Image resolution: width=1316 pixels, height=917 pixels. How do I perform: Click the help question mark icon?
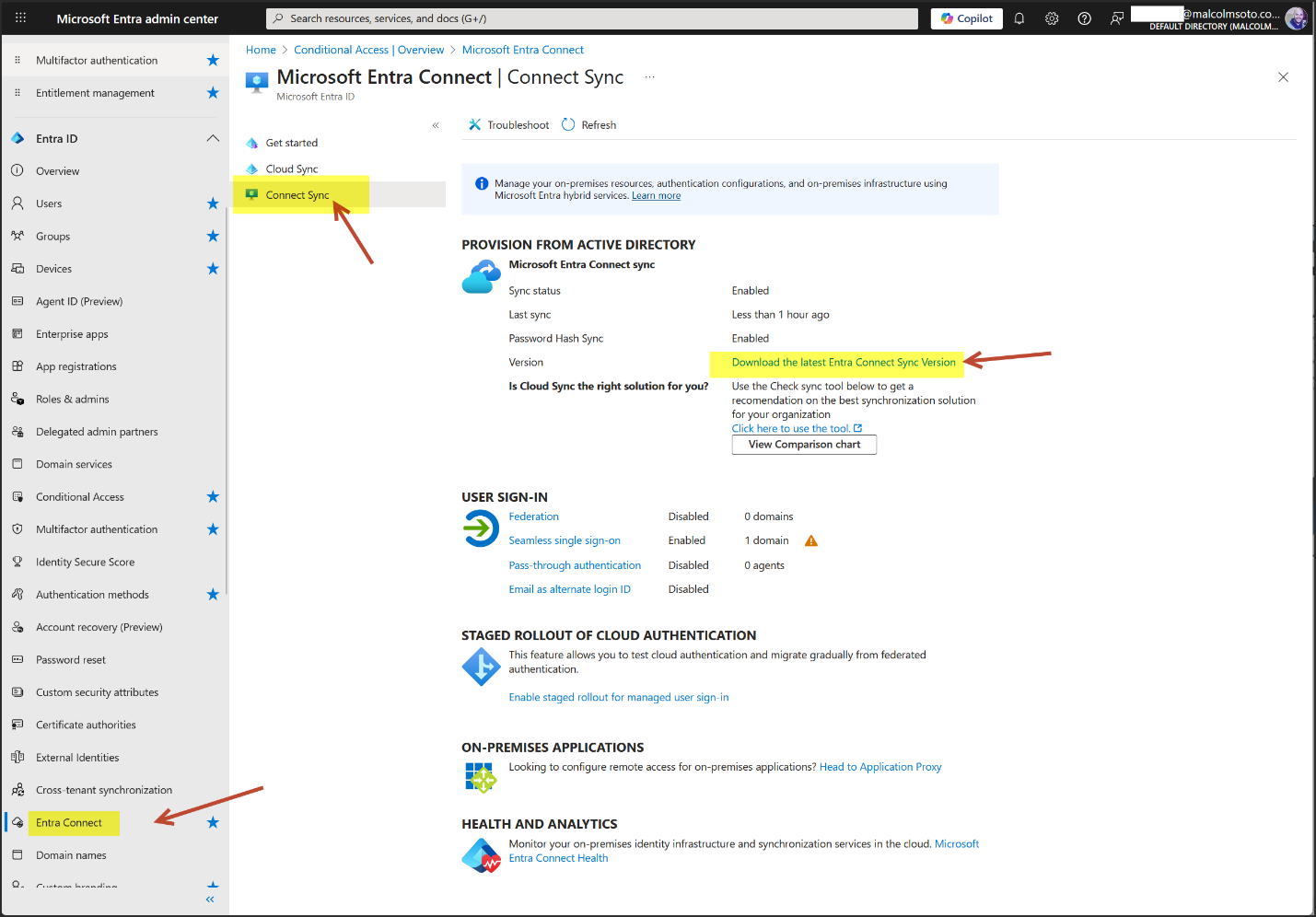[x=1084, y=18]
